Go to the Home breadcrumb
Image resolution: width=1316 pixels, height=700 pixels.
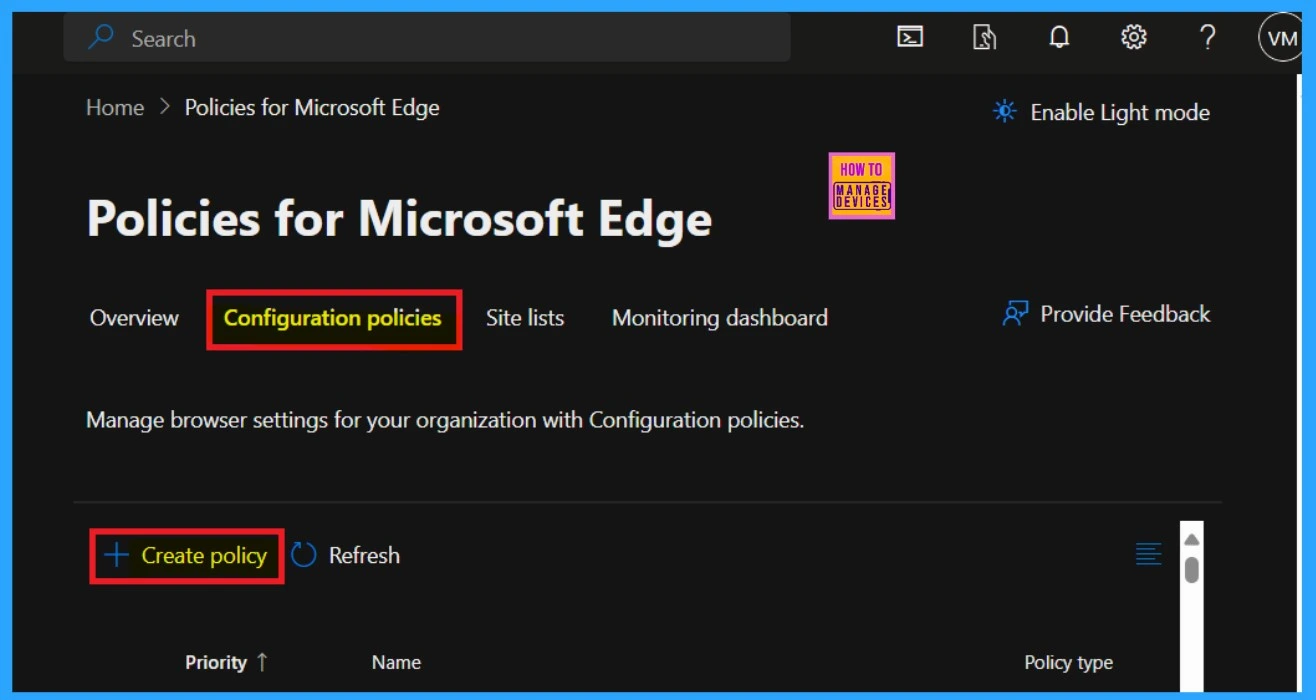(x=115, y=108)
